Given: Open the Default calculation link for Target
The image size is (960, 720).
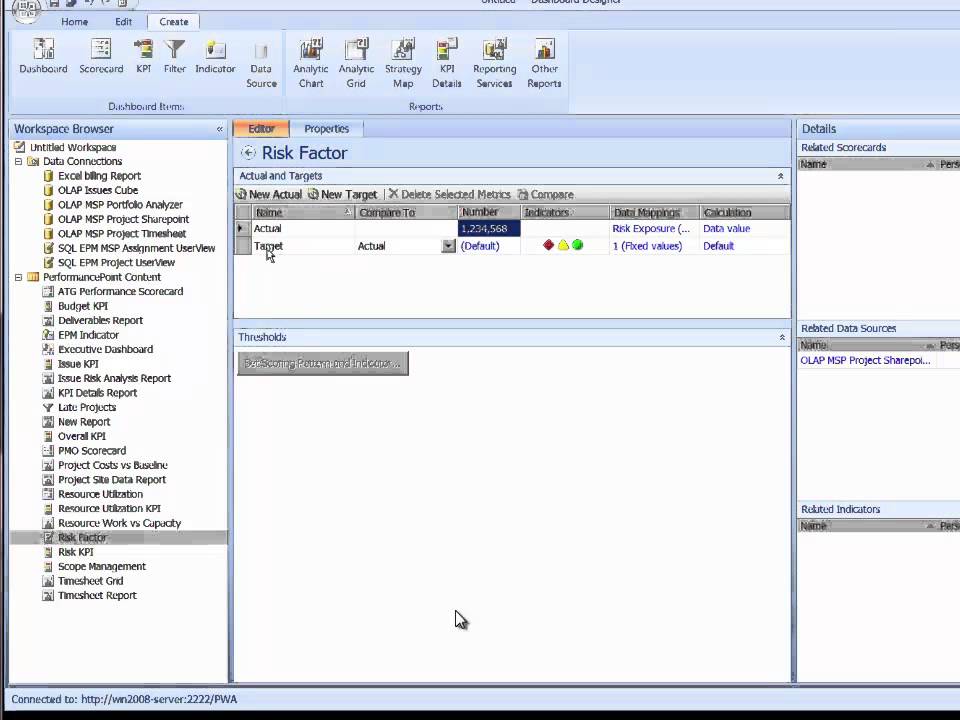Looking at the screenshot, I should 718,246.
